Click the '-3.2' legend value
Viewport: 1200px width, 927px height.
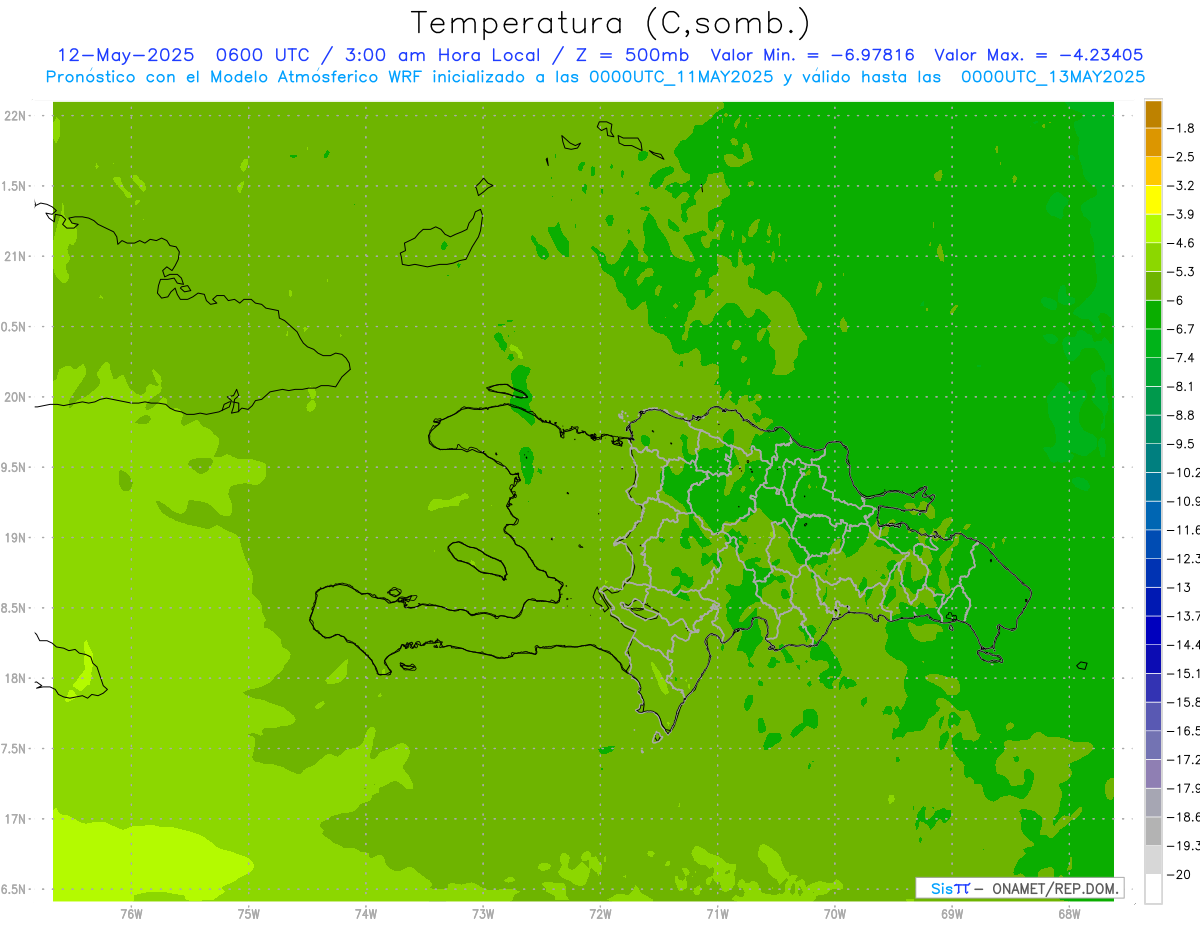click(x=1181, y=186)
